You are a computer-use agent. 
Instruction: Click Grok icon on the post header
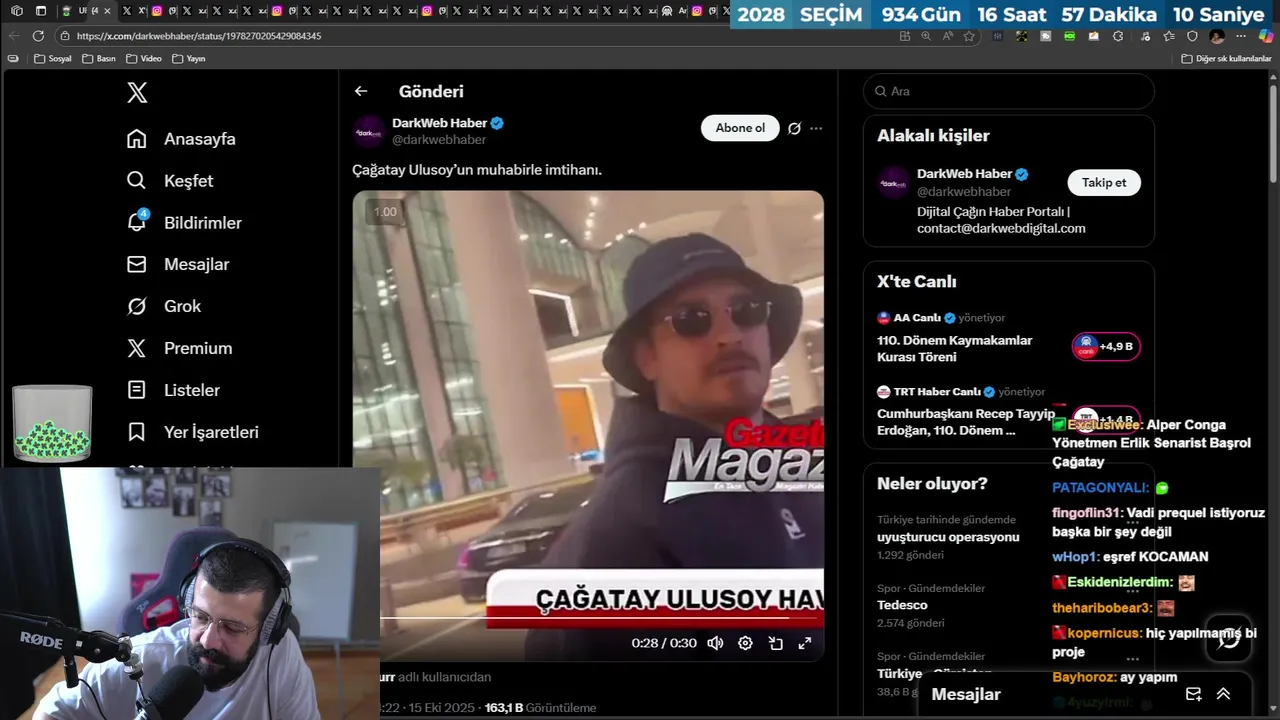tap(794, 128)
